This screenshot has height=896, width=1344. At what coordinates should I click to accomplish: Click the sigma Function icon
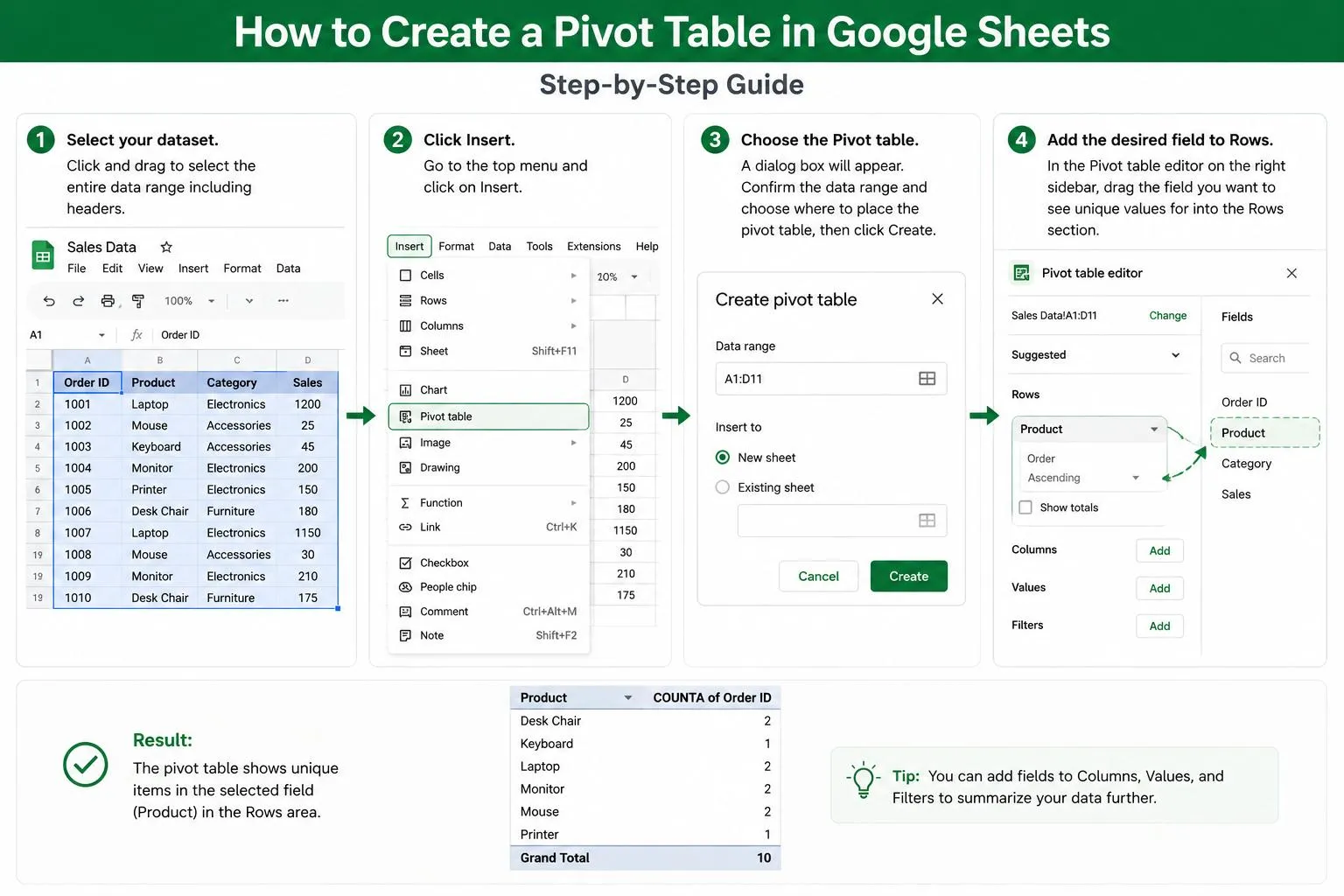[x=405, y=503]
